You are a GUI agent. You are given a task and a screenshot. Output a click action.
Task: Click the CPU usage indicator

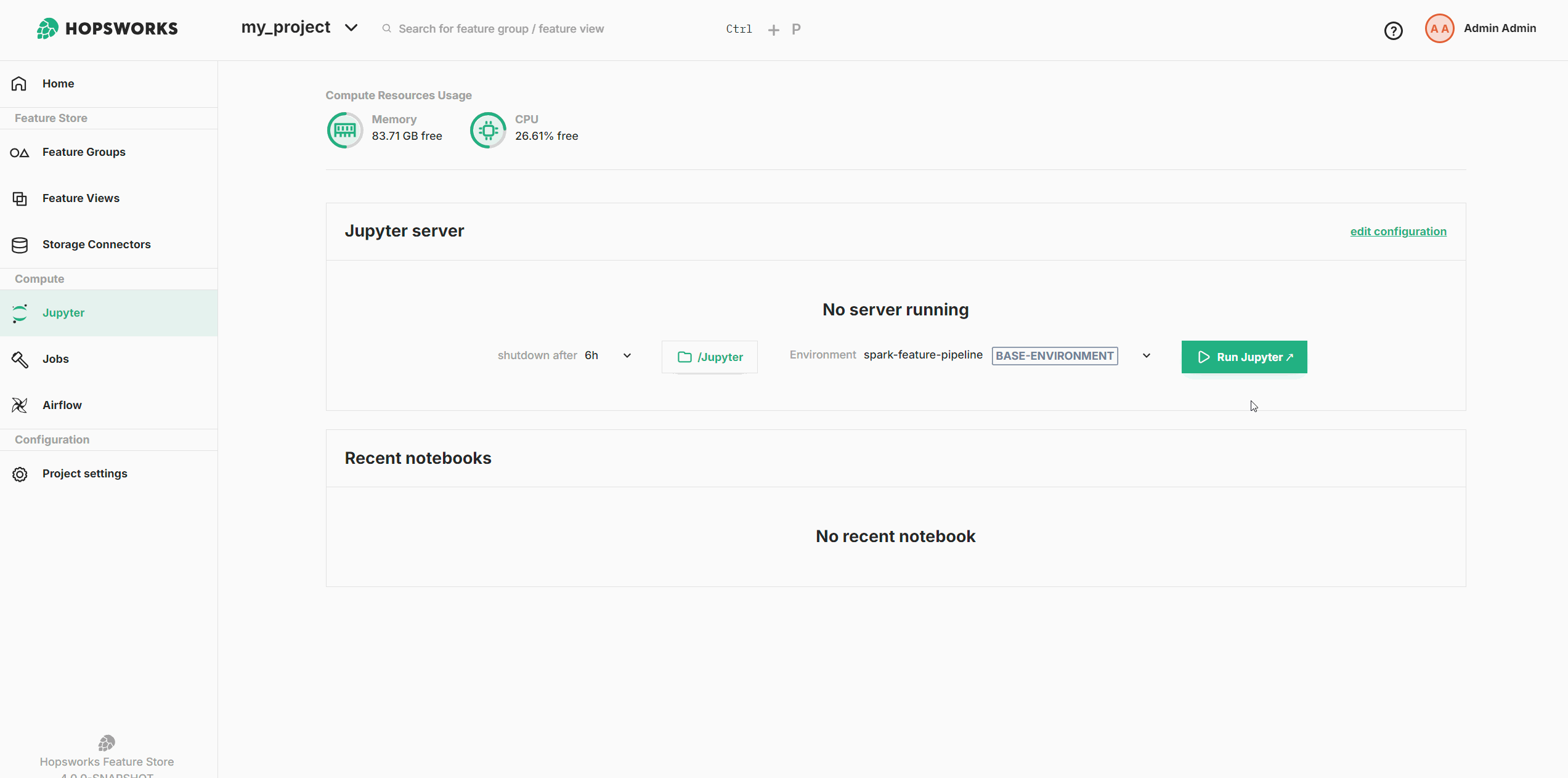point(490,127)
